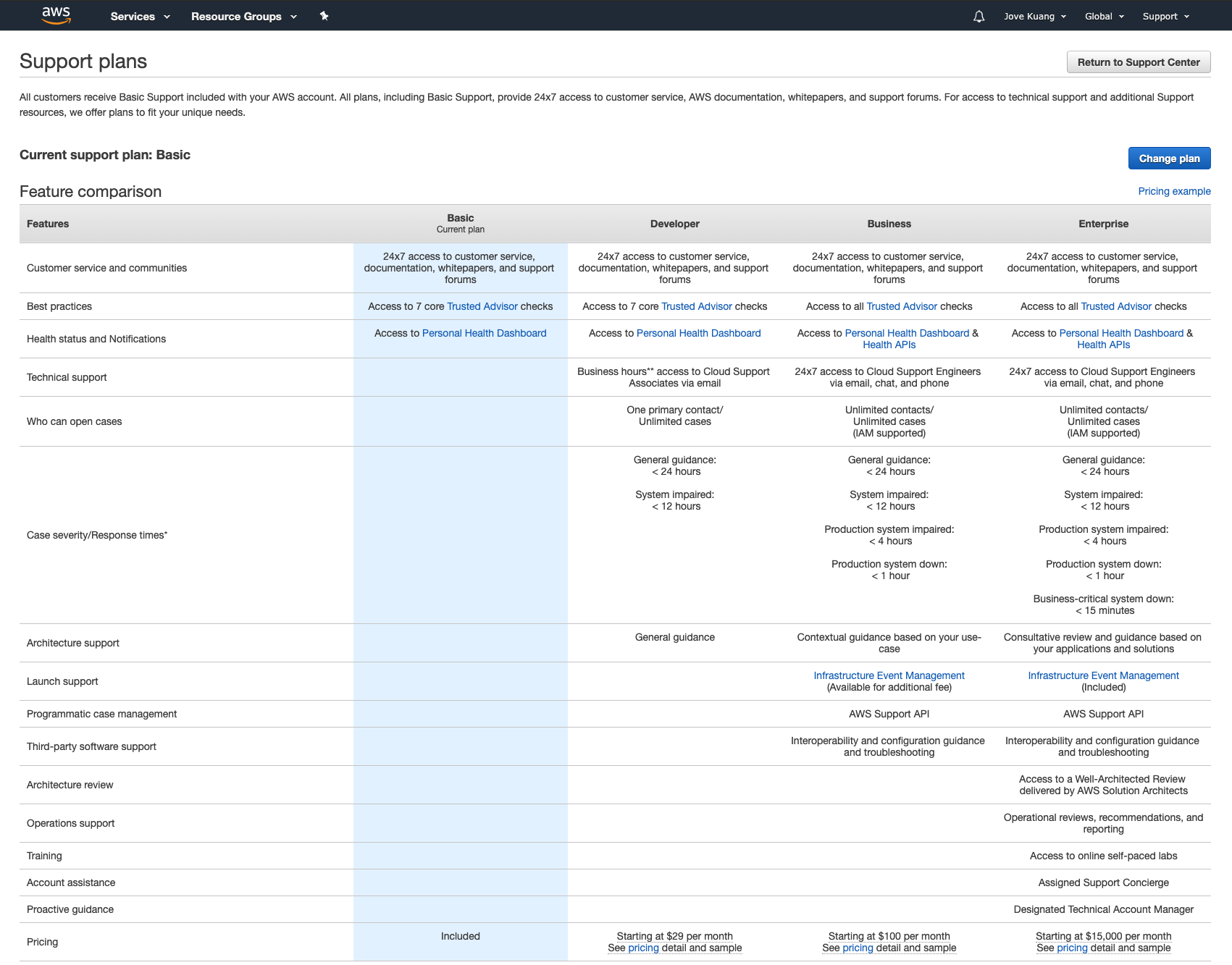Viewport: 1232px width, 965px height.
Task: Click the Change plan button
Action: 1169,159
